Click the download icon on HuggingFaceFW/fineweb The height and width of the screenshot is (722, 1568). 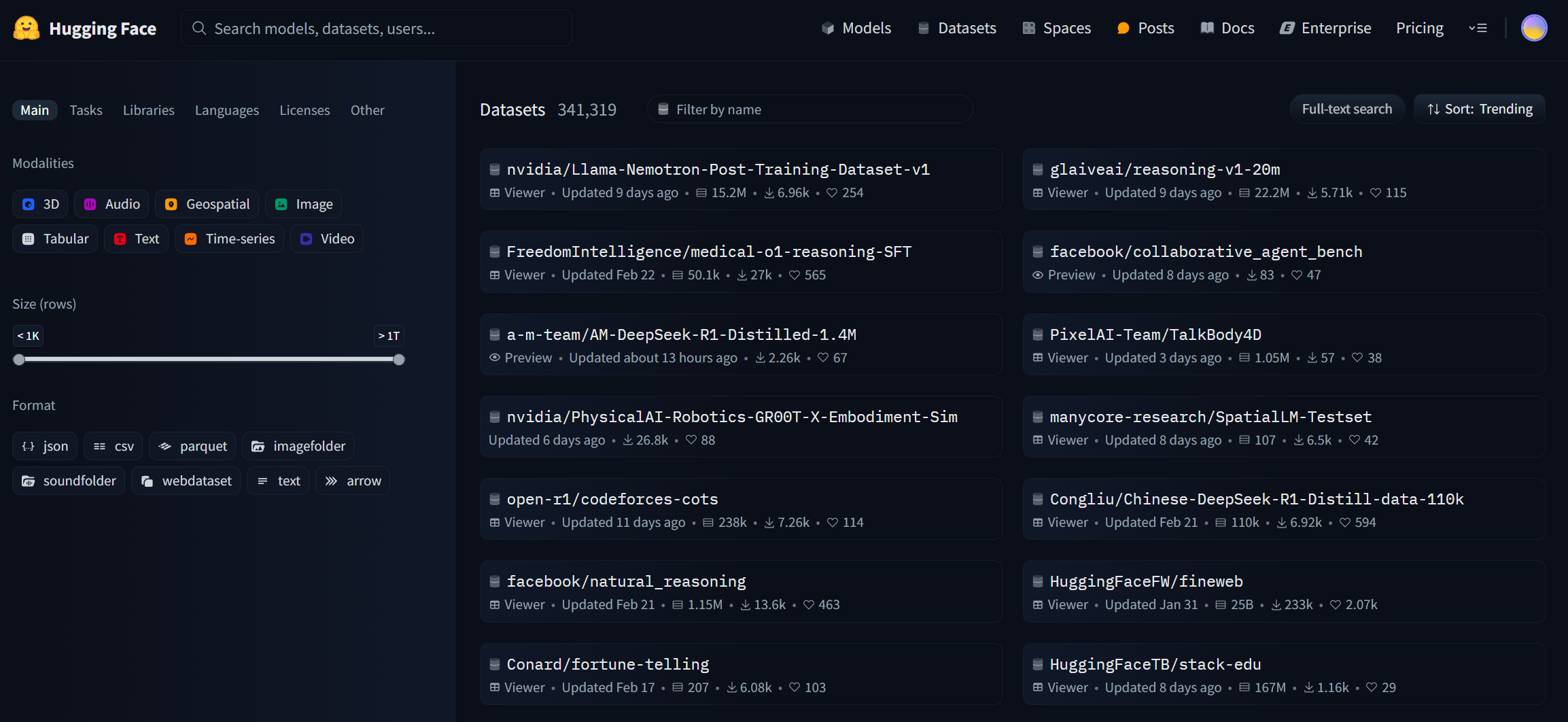click(1276, 604)
